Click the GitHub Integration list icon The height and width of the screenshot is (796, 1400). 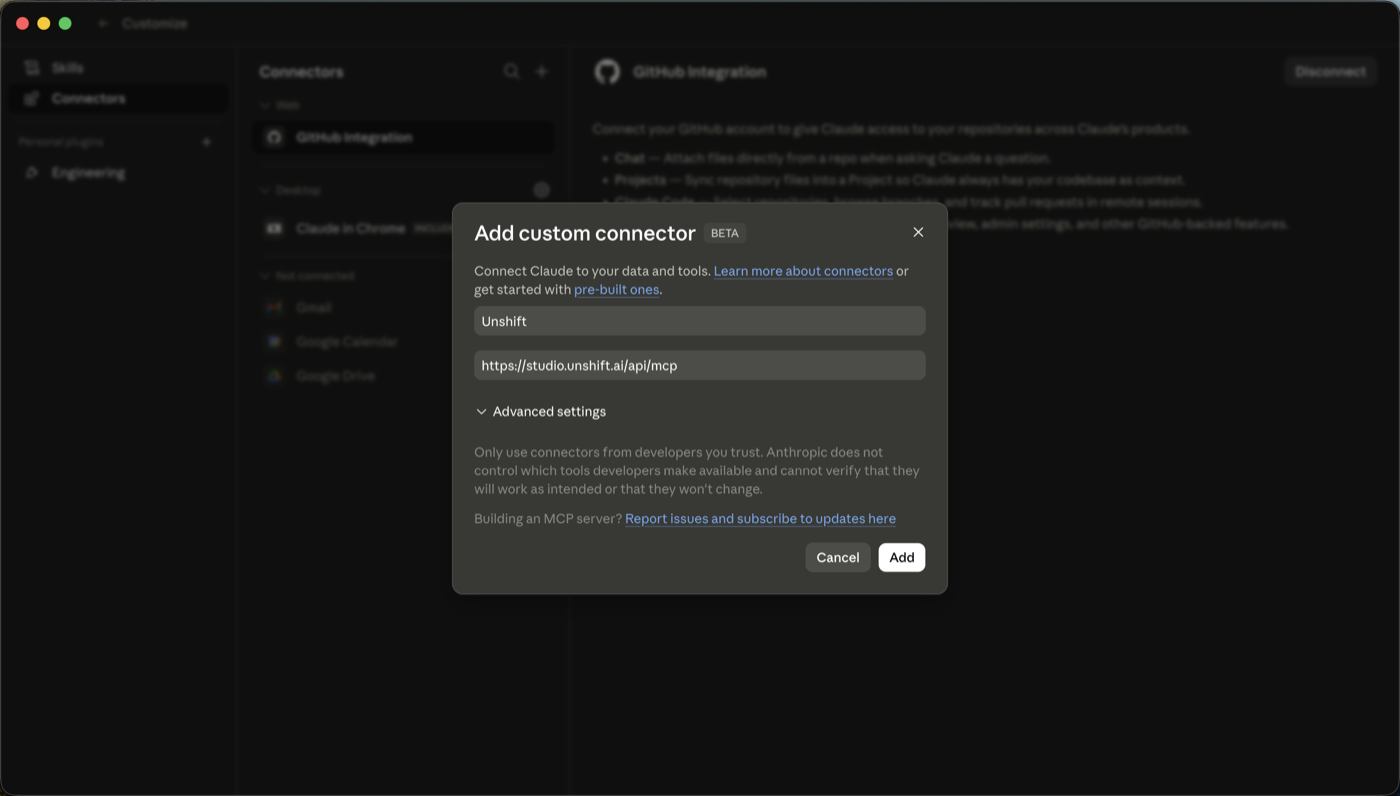274,137
